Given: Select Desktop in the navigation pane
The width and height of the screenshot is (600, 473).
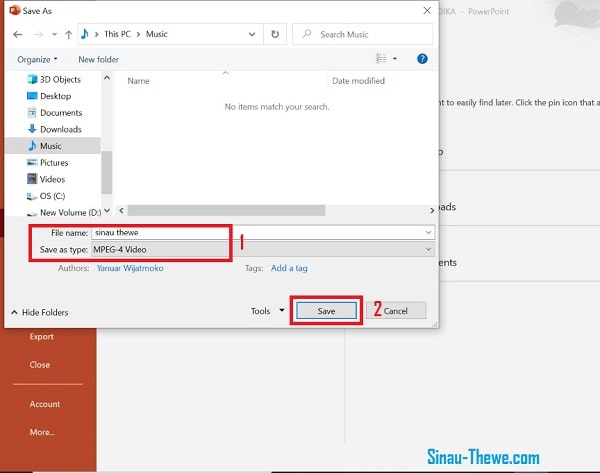Looking at the screenshot, I should (49, 96).
